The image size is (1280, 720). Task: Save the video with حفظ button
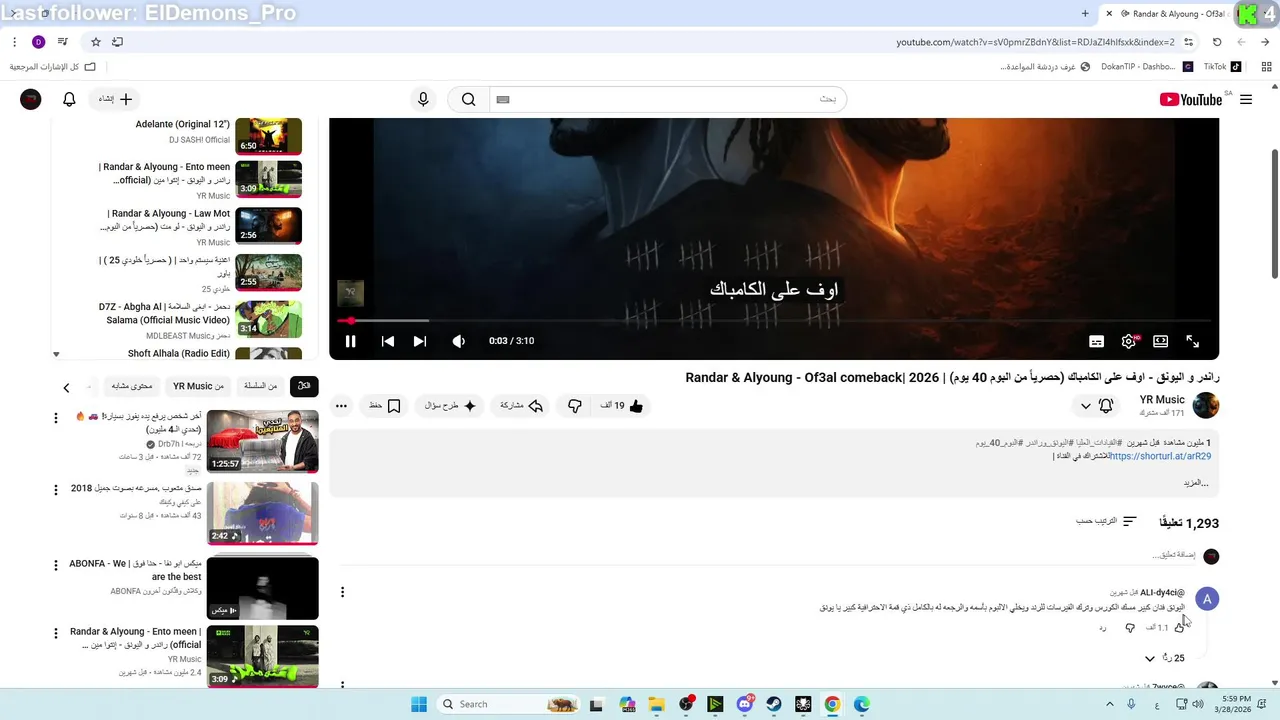click(386, 406)
